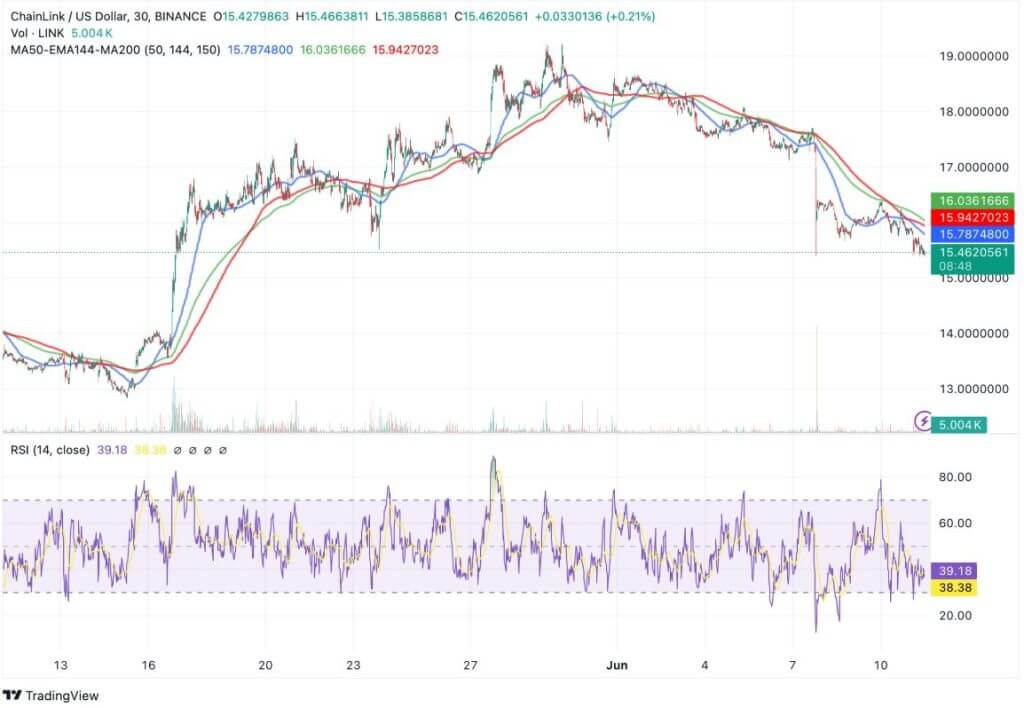Click the 80.00 RSI axis label

pyautogui.click(x=955, y=477)
